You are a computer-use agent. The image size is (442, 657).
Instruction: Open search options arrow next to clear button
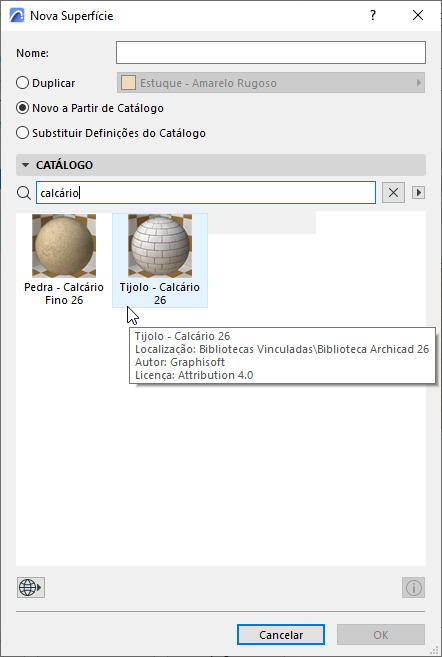tap(418, 193)
